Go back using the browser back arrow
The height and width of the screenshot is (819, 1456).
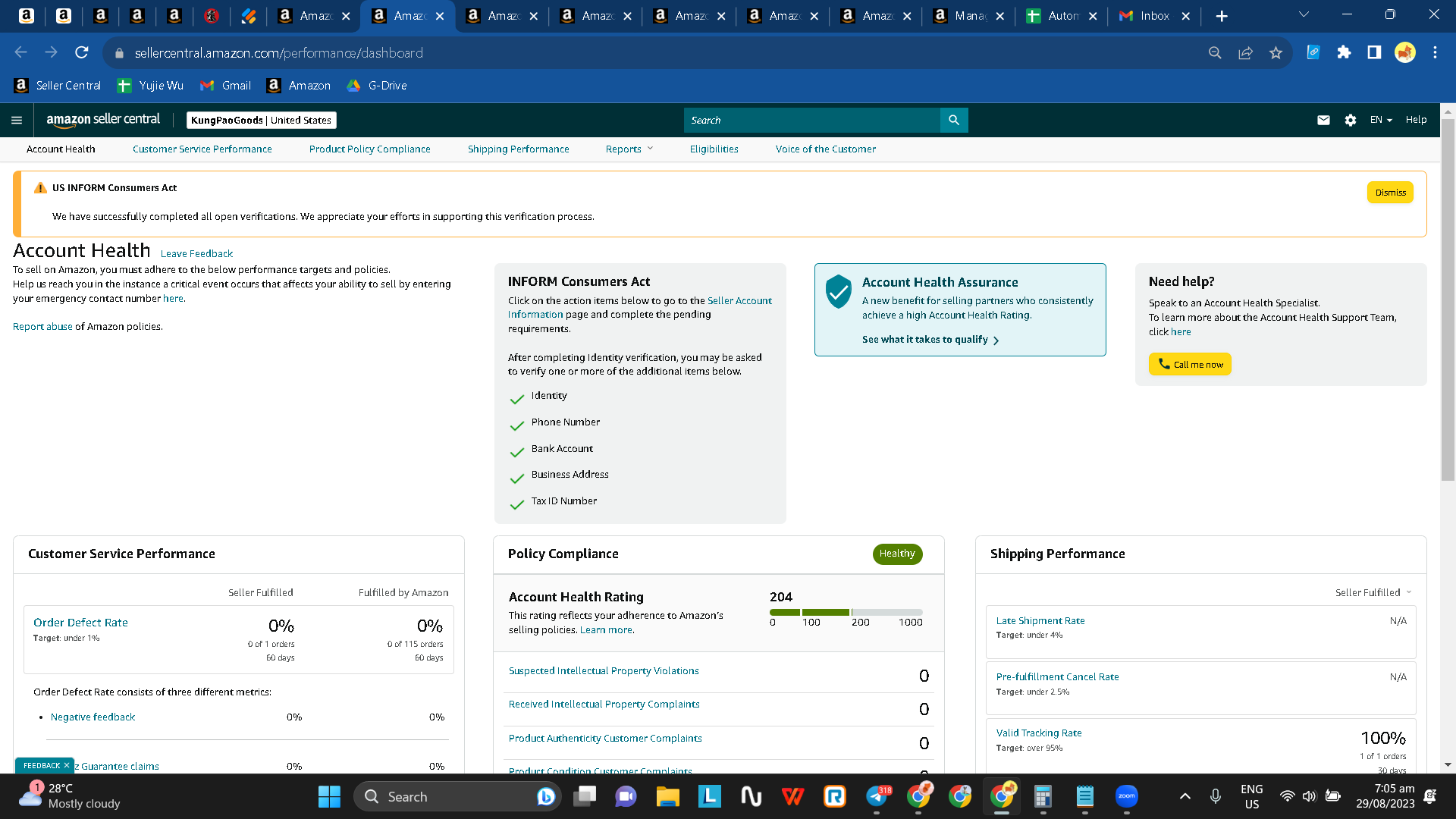pos(21,52)
